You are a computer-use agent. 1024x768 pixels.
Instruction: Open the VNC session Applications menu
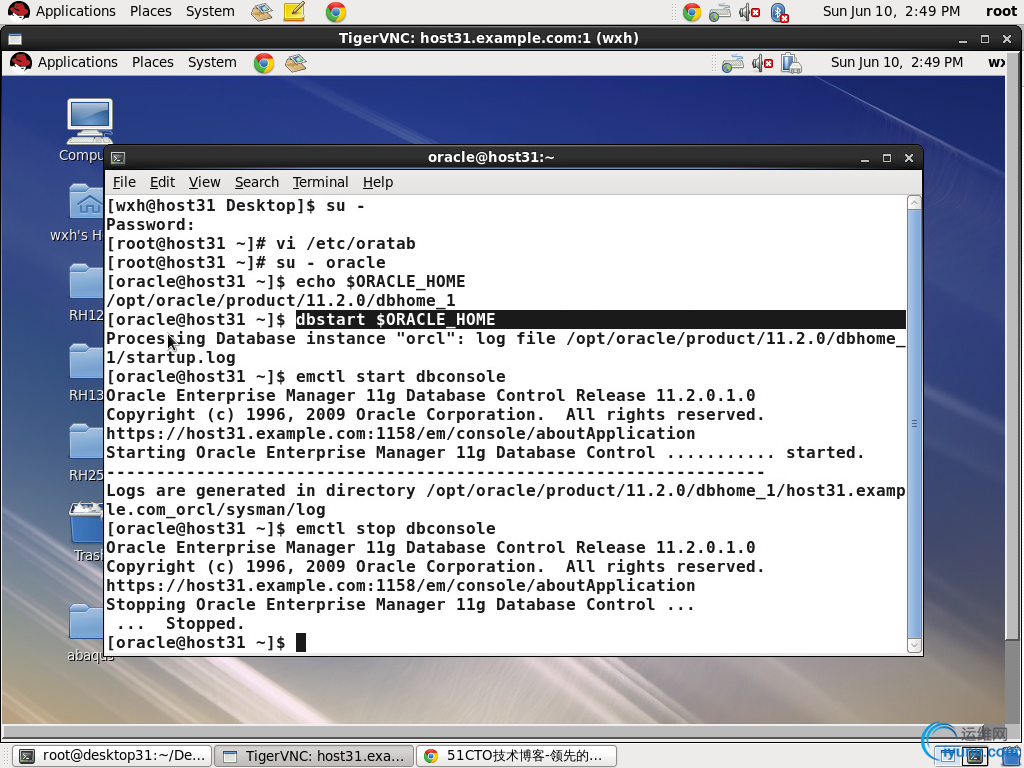tap(64, 62)
